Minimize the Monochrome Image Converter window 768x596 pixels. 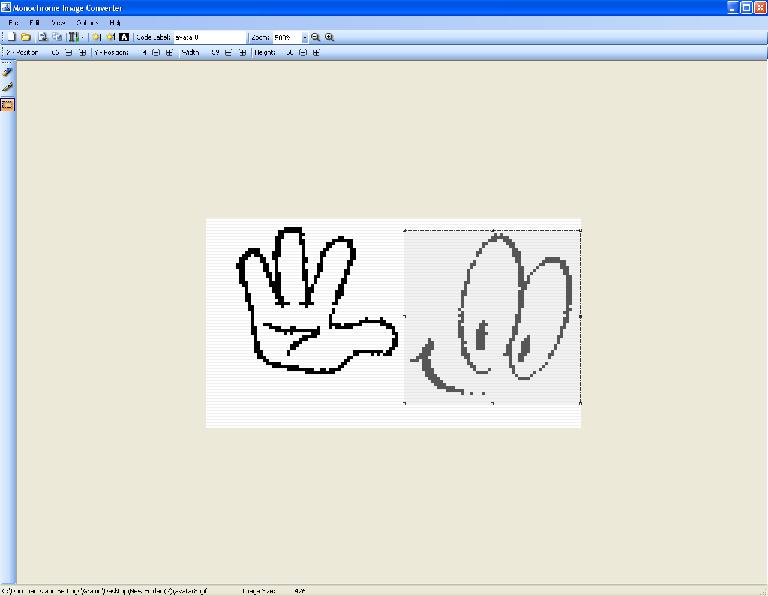(x=733, y=7)
